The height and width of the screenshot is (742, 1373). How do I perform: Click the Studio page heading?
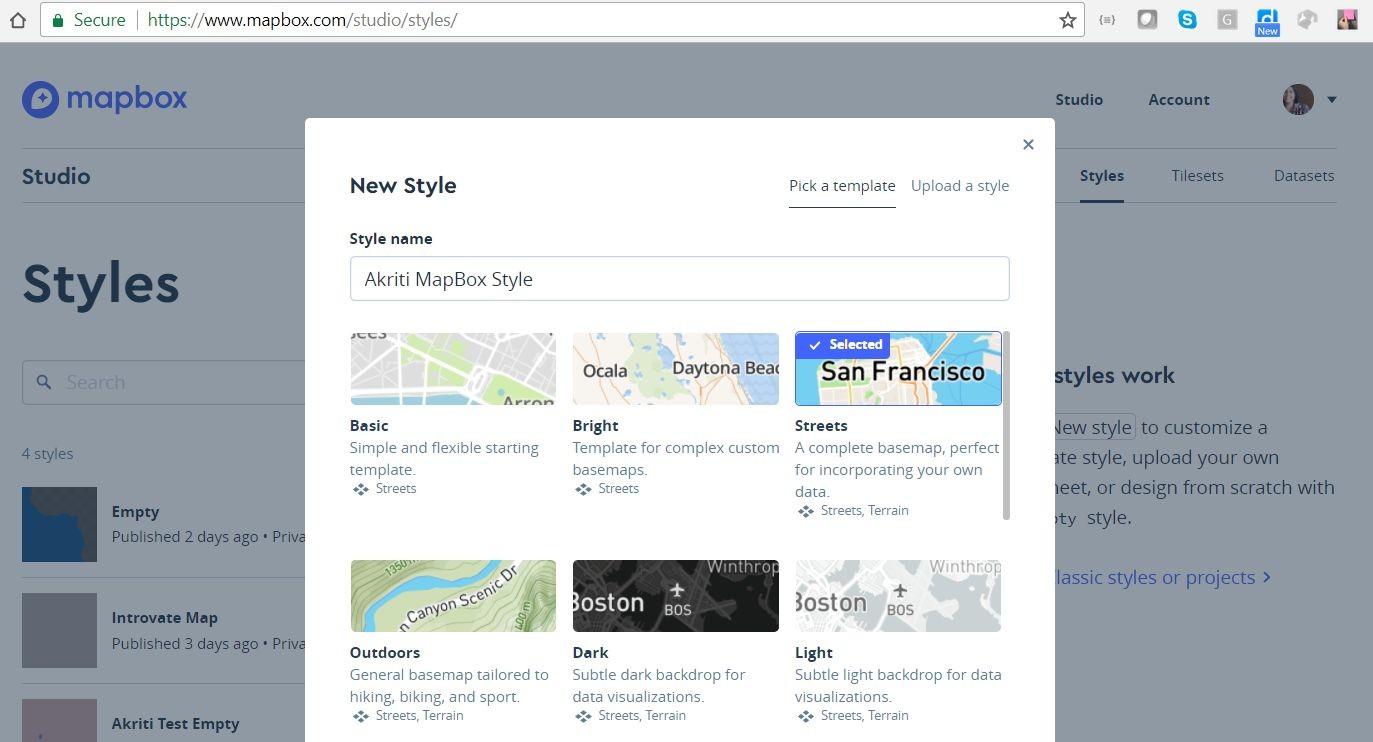[x=56, y=177]
